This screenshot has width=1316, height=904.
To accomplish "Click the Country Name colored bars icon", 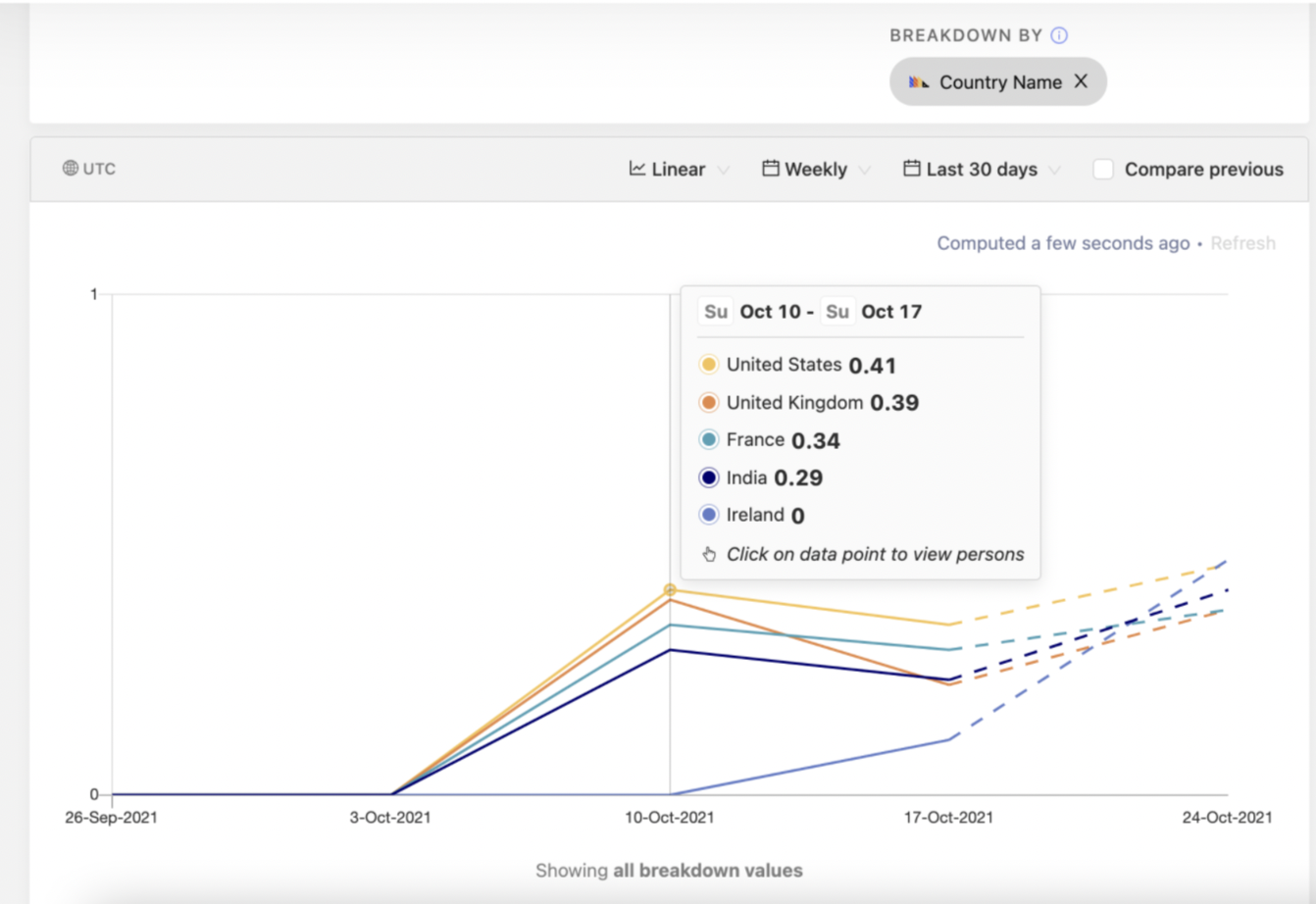I will click(918, 82).
